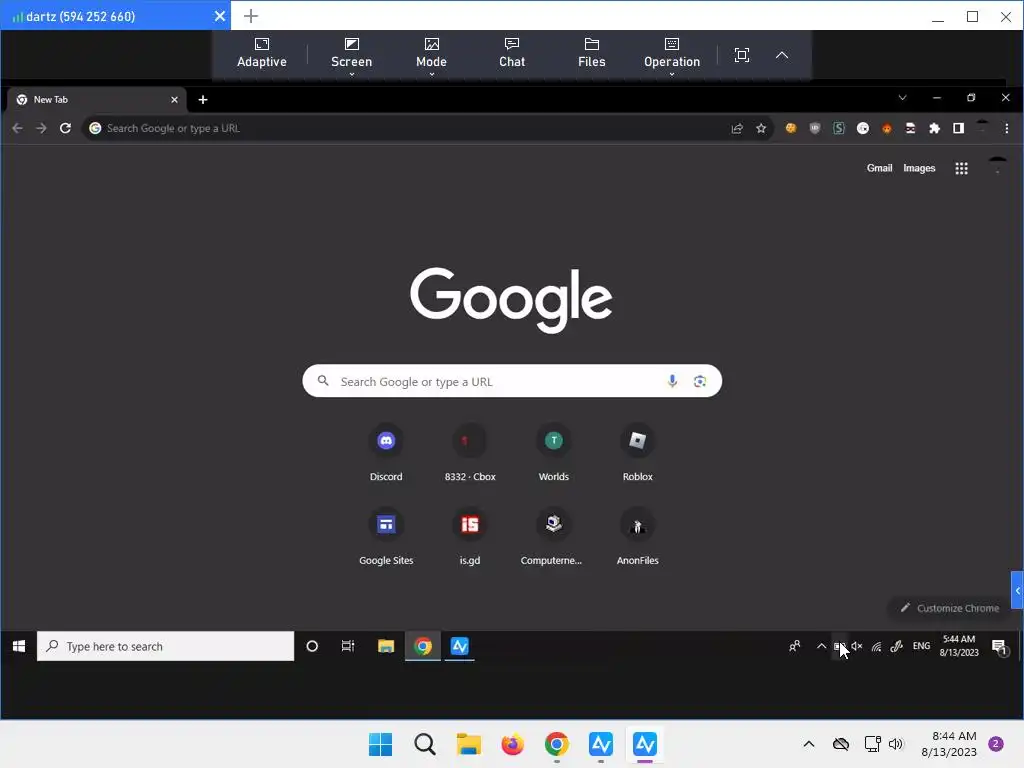Open the is.gd shortcut
This screenshot has width=1024, height=768.
pos(470,536)
